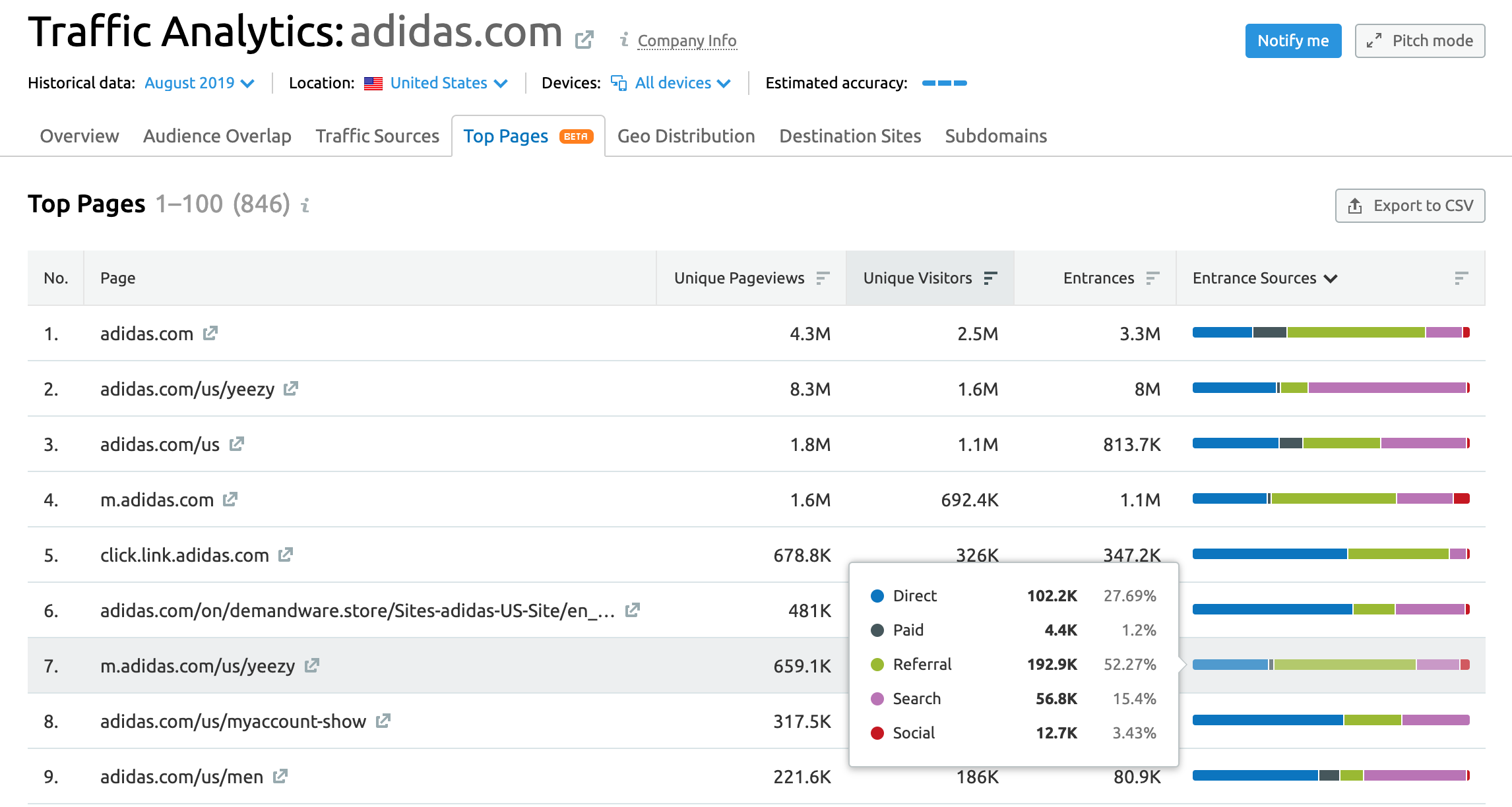The image size is (1512, 807).
Task: Switch to the Traffic Sources tab
Action: tap(377, 136)
